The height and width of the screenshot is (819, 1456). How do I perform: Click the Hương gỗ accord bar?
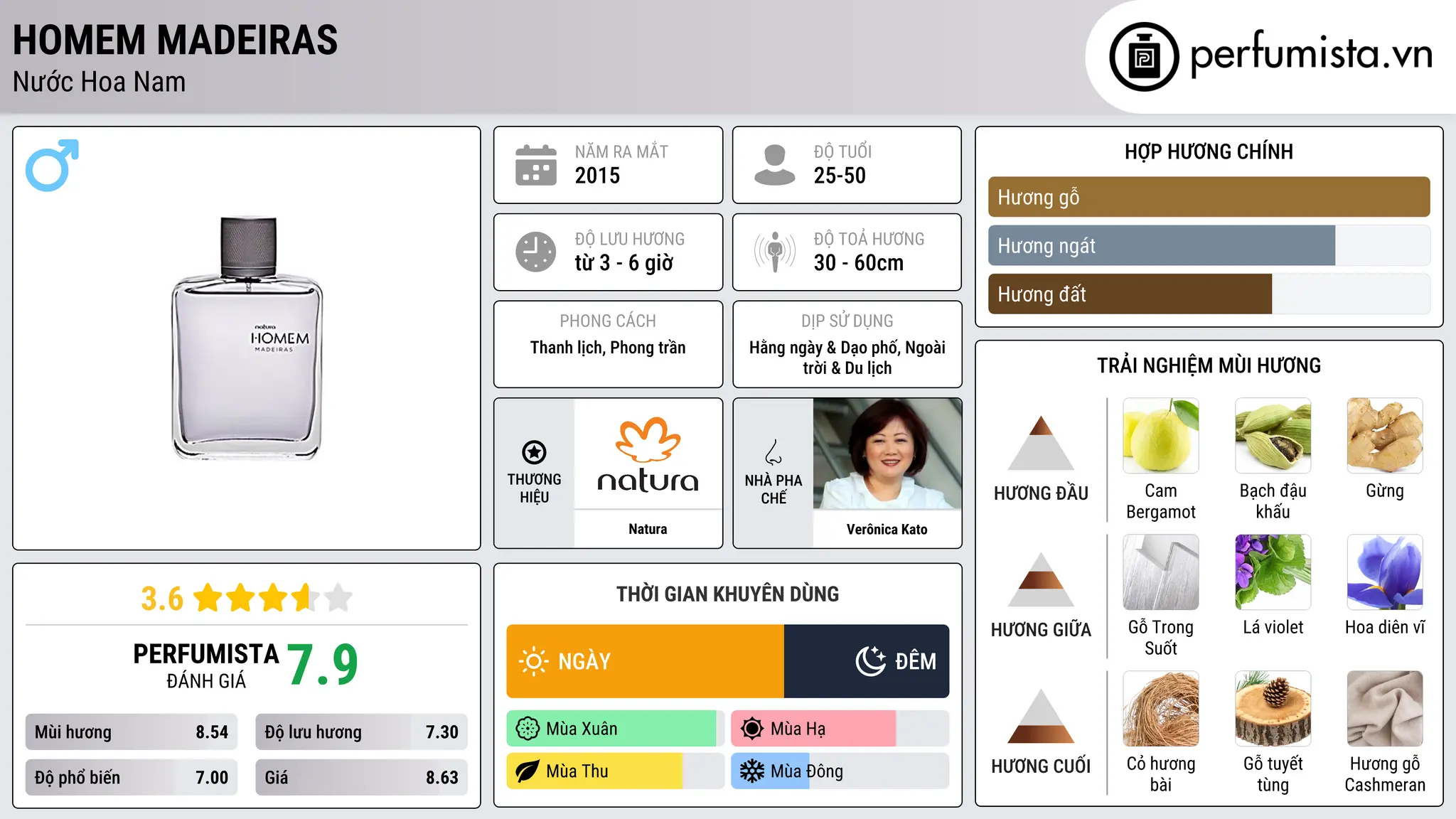[x=1209, y=197]
